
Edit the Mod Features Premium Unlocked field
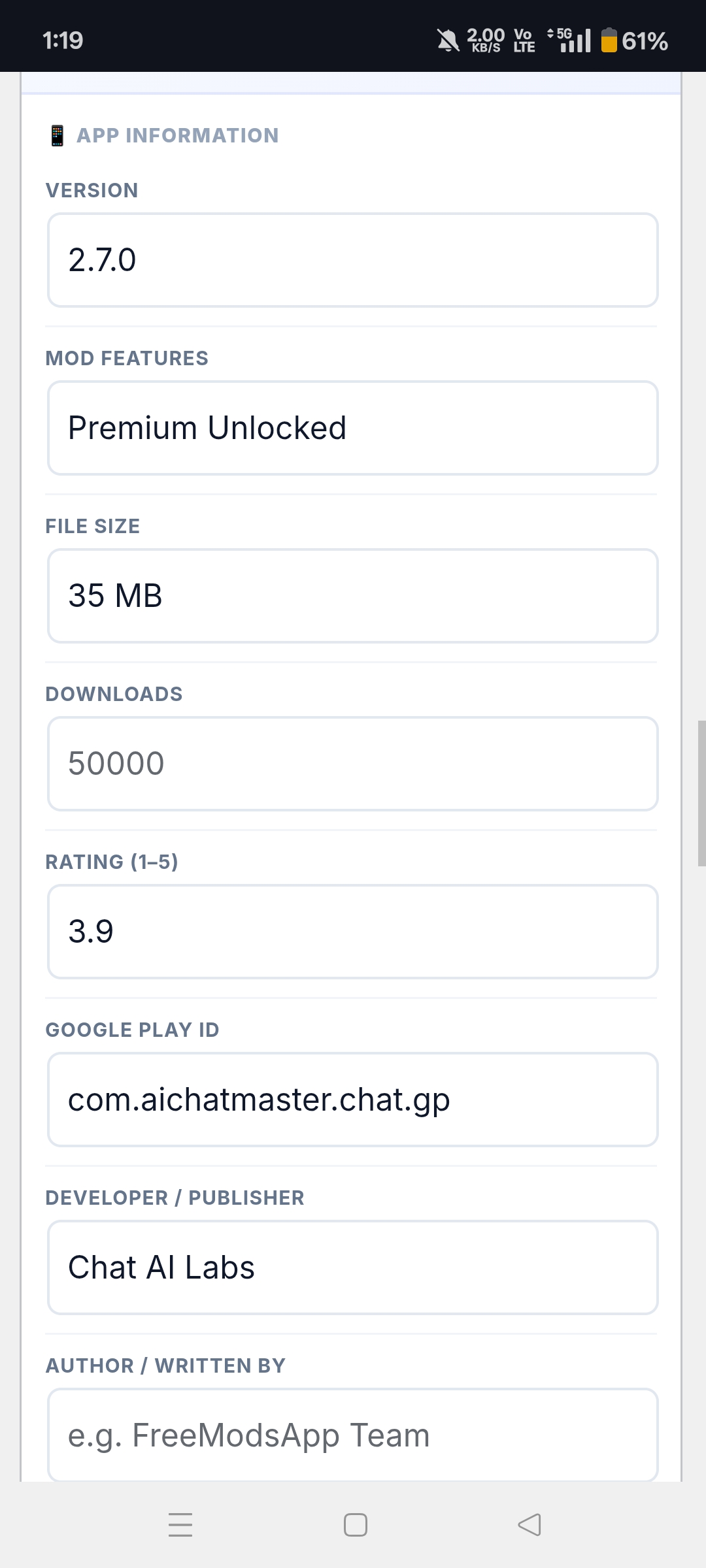tap(353, 428)
